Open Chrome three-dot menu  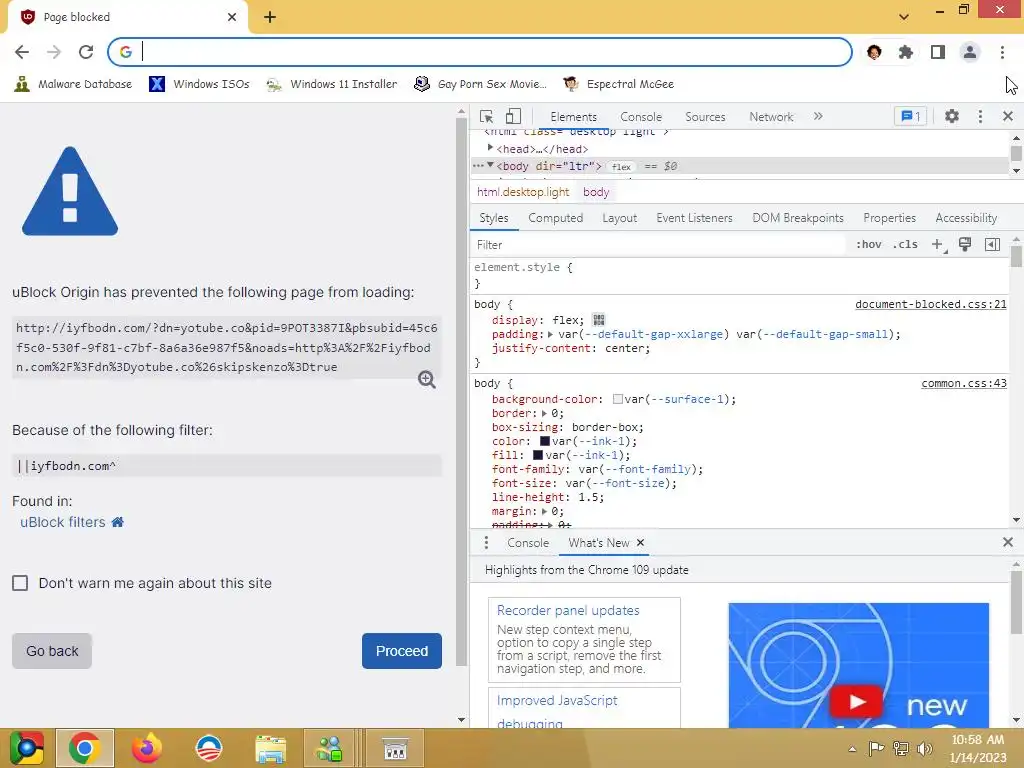point(1002,52)
